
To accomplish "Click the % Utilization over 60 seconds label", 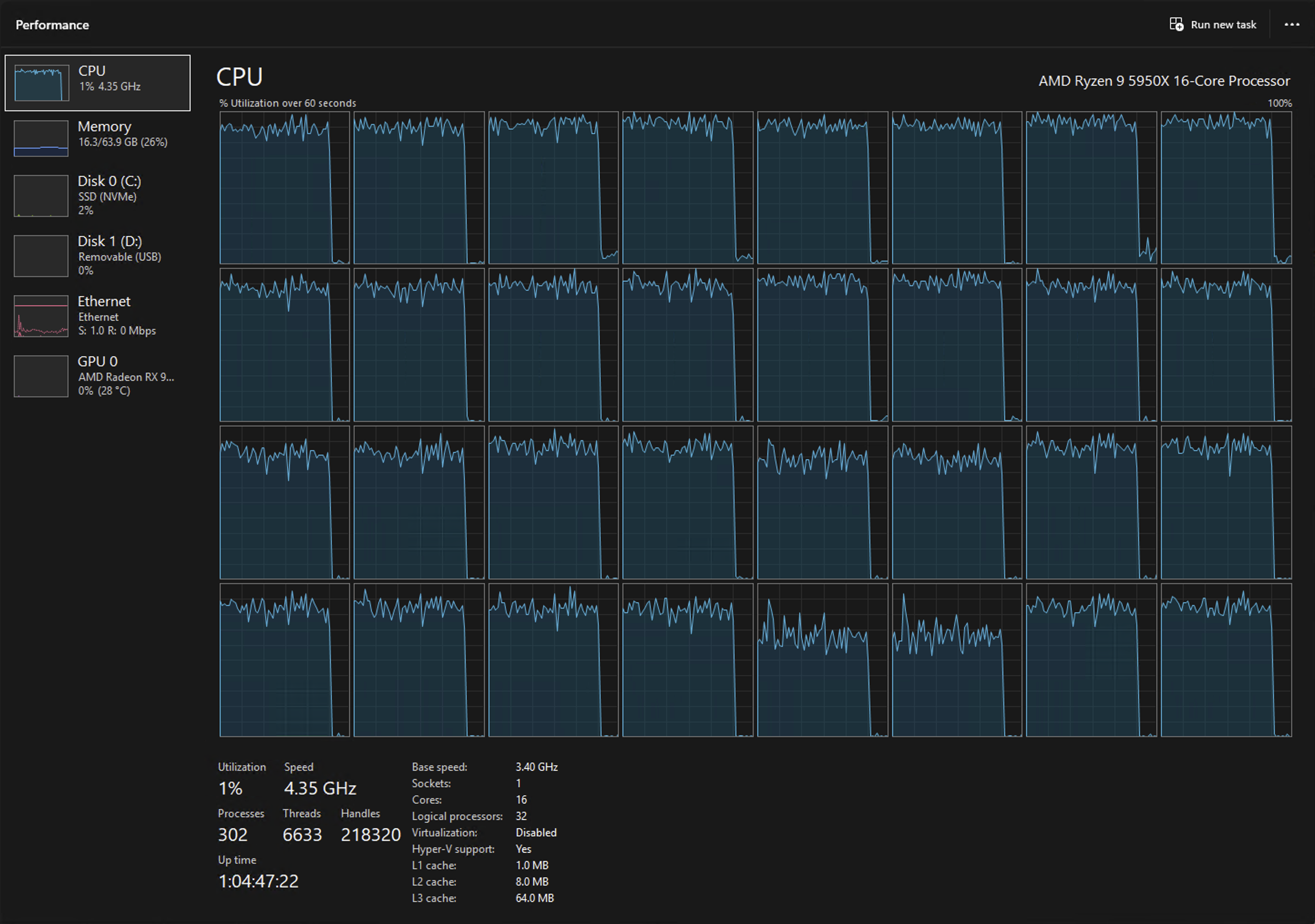I will tap(287, 103).
